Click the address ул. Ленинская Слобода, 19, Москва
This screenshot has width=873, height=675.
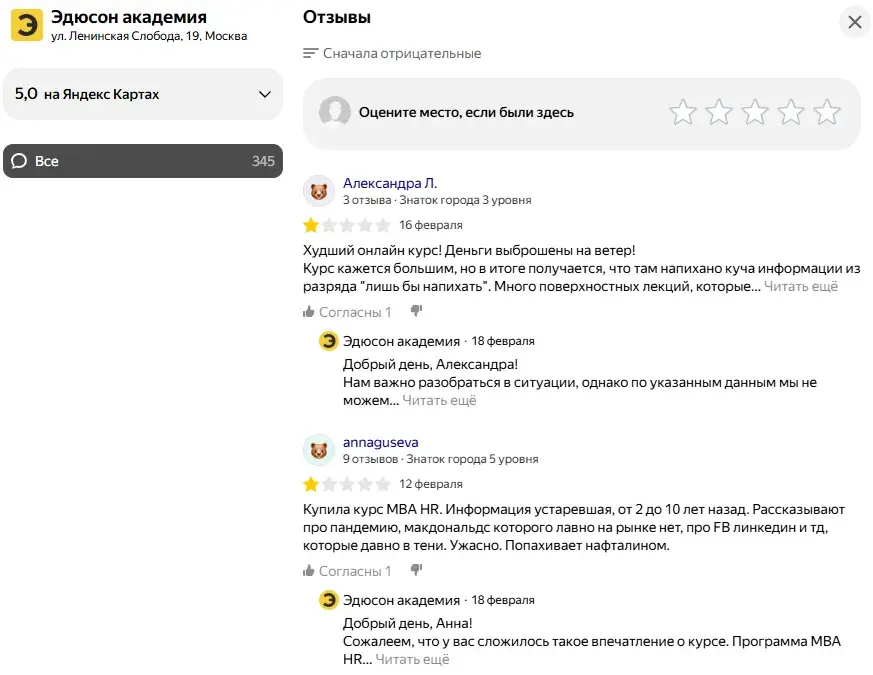tap(149, 36)
